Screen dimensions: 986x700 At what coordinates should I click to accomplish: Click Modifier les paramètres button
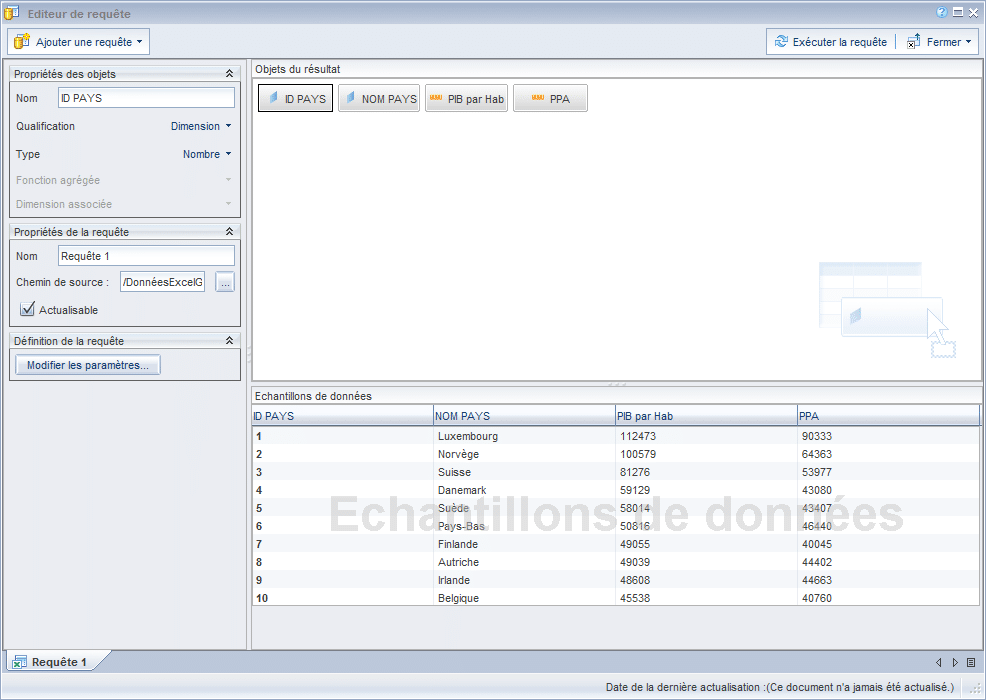point(87,365)
